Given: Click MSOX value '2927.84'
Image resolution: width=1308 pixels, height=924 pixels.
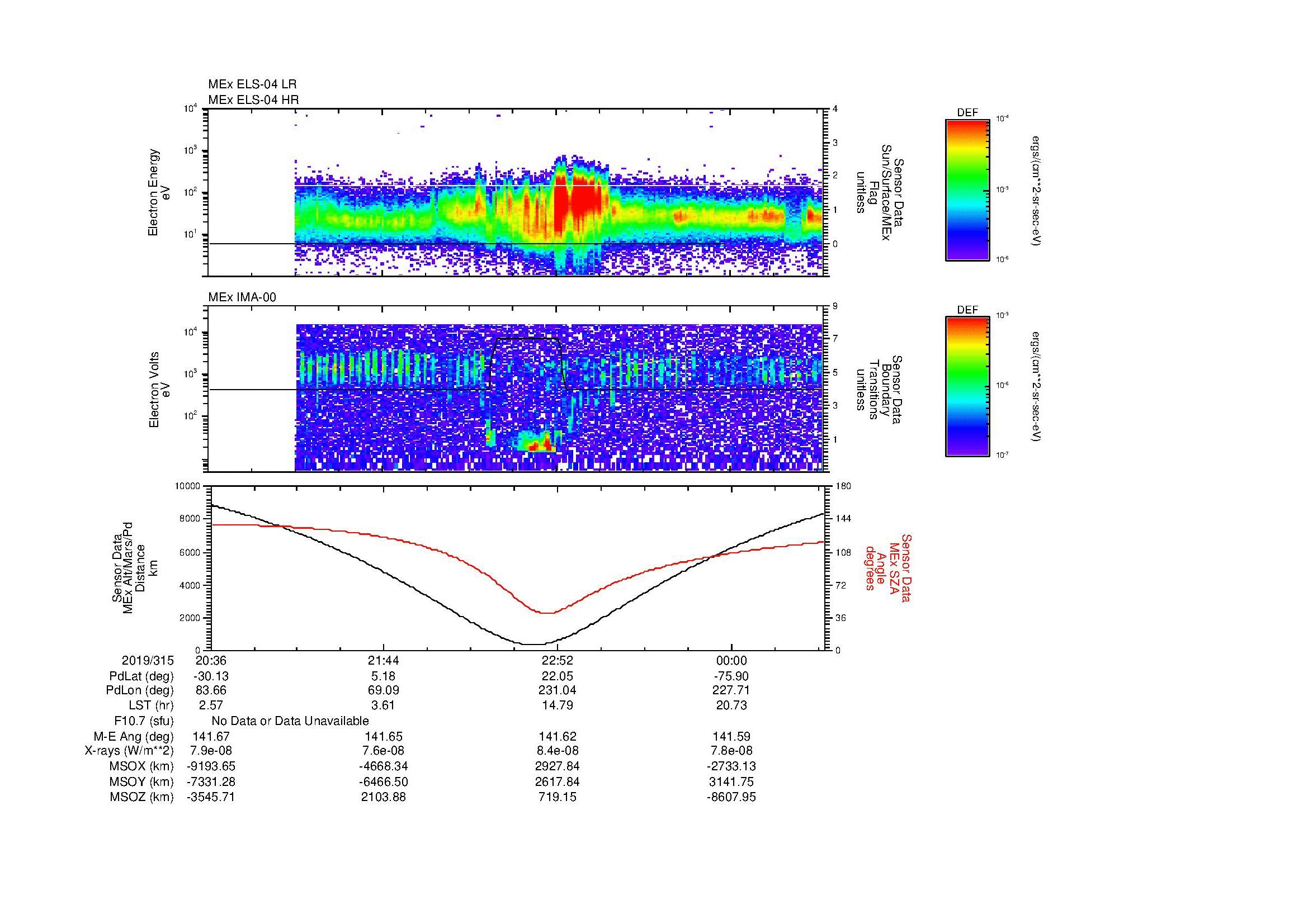Looking at the screenshot, I should [x=557, y=766].
